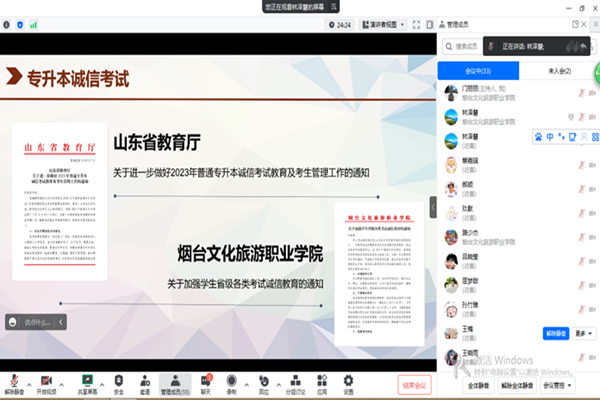Click the 说点什么 chat bubble input
The width and height of the screenshot is (600, 400).
[x=38, y=322]
